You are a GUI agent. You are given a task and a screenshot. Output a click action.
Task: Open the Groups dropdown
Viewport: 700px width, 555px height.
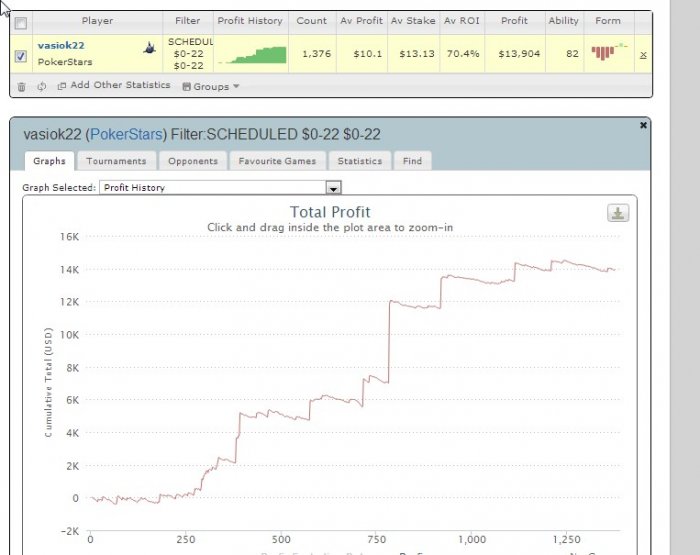tap(211, 87)
